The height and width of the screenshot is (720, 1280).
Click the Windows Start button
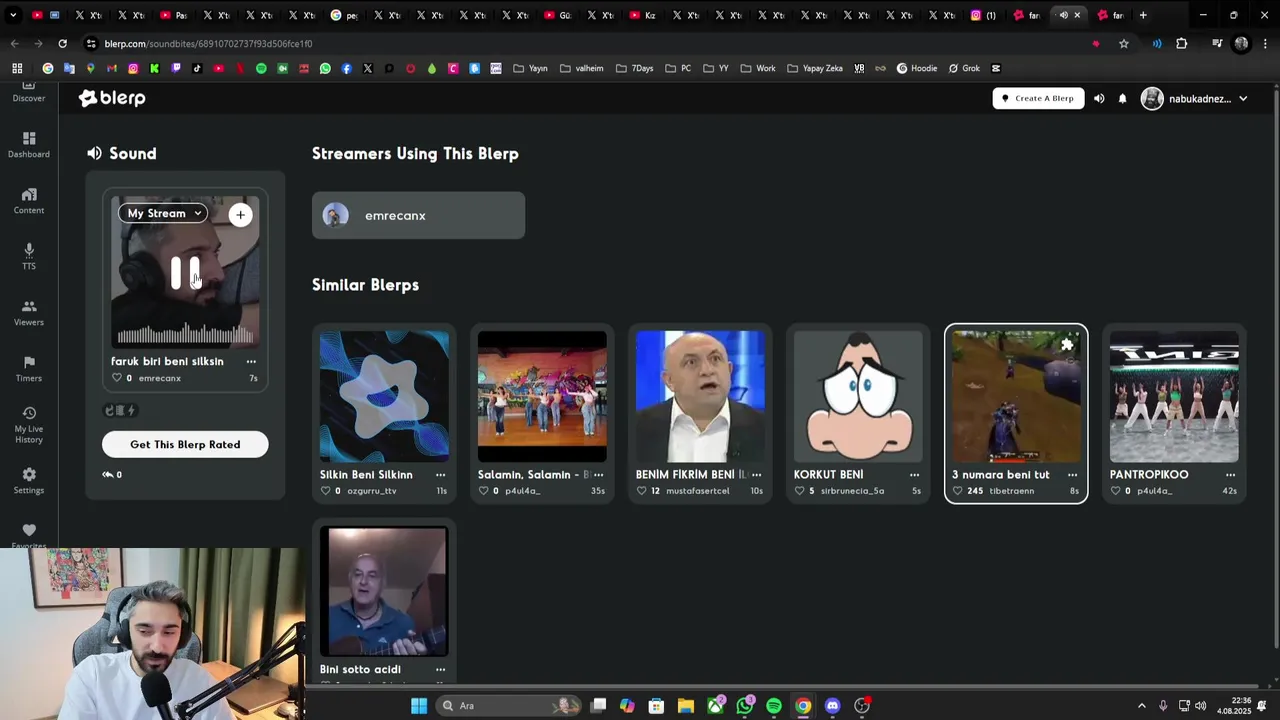[x=419, y=706]
